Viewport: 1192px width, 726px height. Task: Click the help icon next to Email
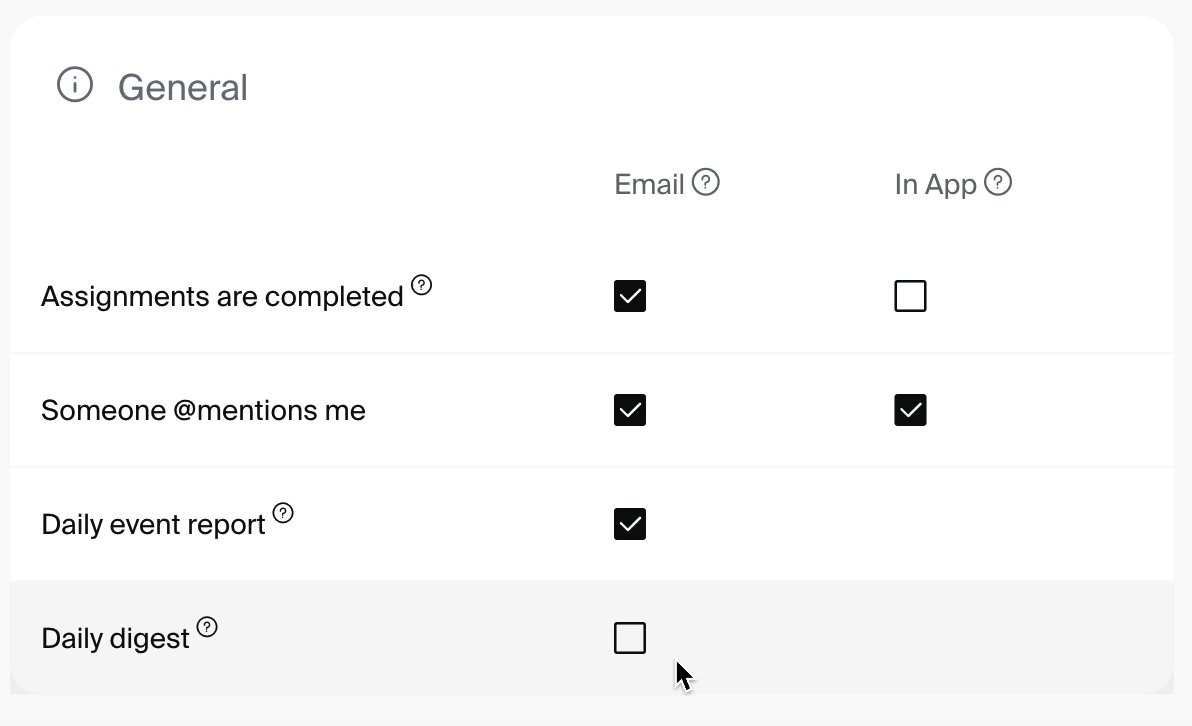[x=706, y=182]
